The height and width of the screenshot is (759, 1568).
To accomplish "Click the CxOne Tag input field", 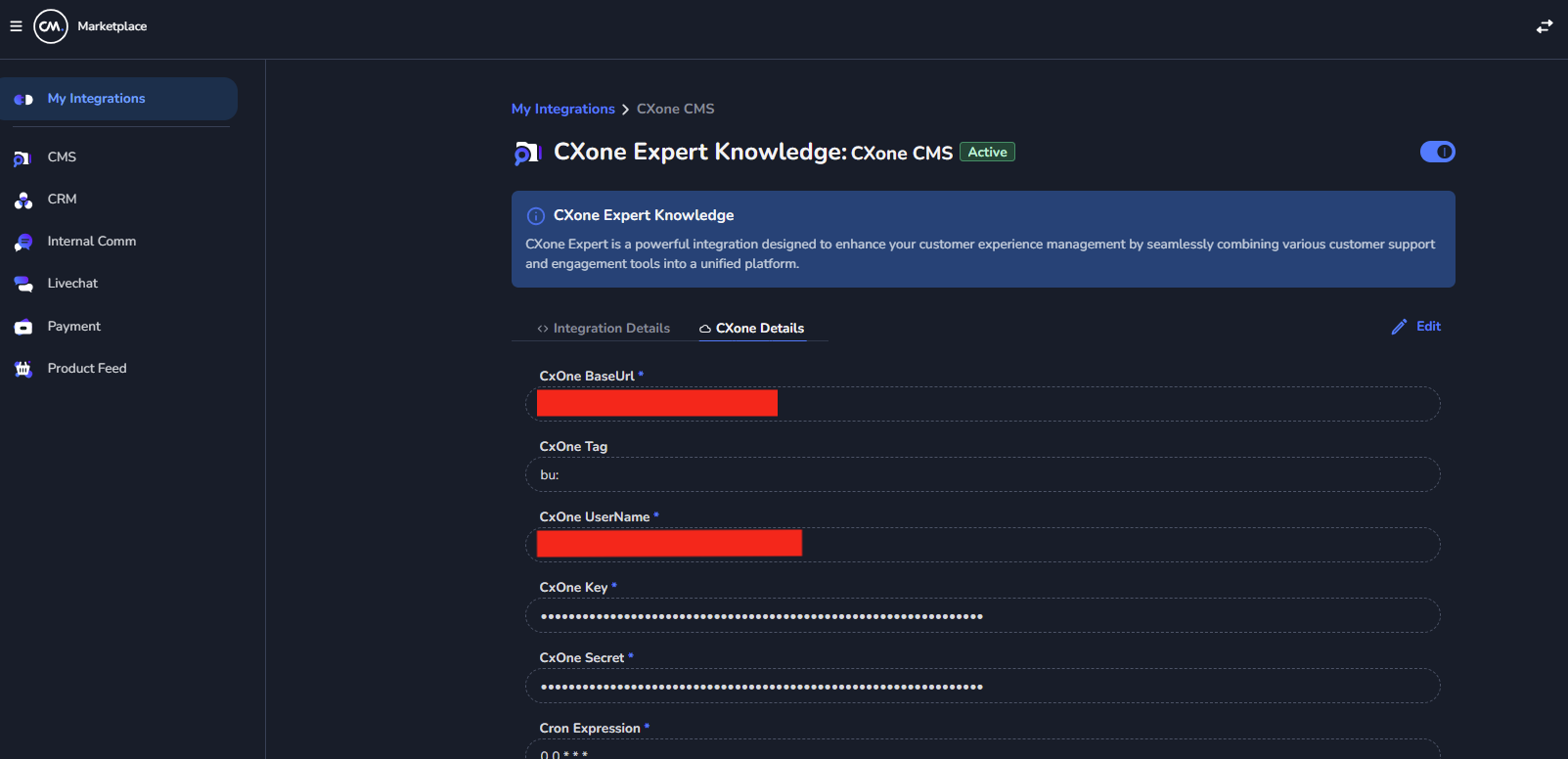I will 983,474.
